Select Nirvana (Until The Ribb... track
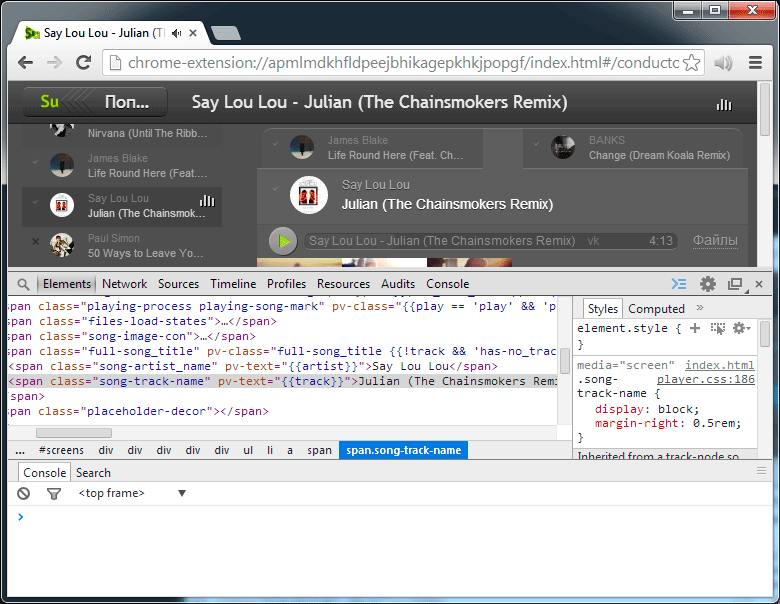 (122, 133)
